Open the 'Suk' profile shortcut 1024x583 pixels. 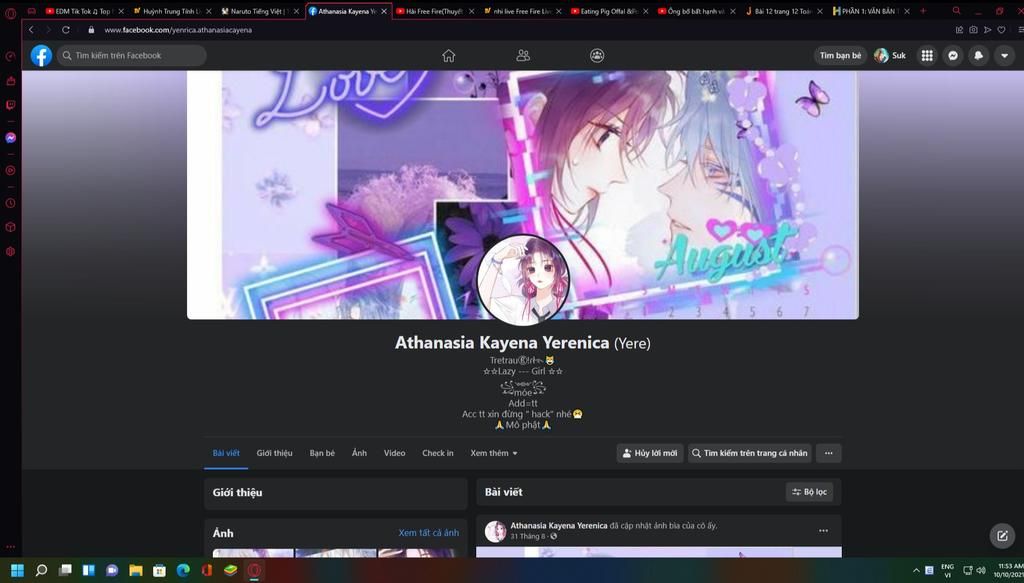[x=890, y=55]
